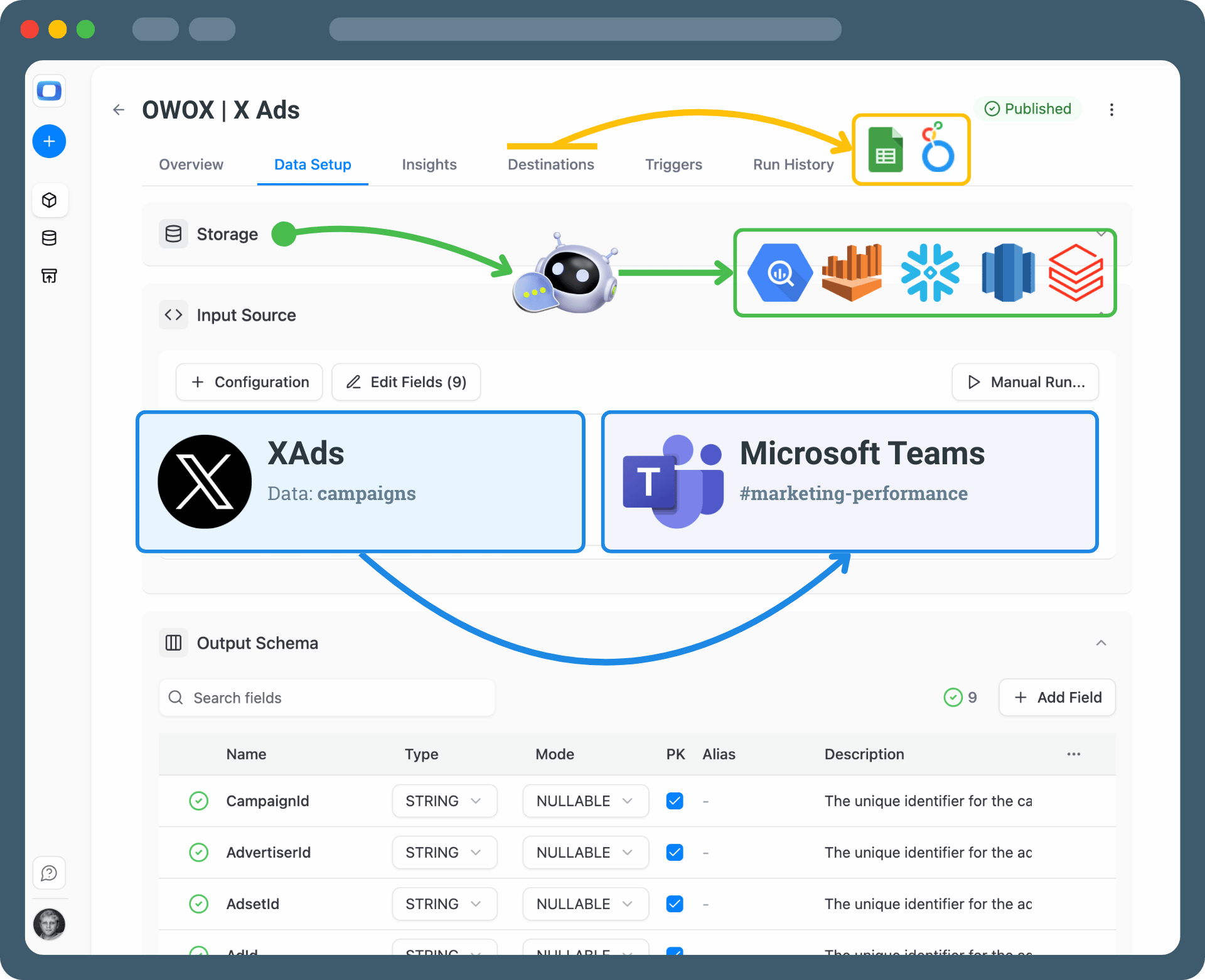1205x980 pixels.
Task: Click the Google Sheets icon
Action: (885, 150)
